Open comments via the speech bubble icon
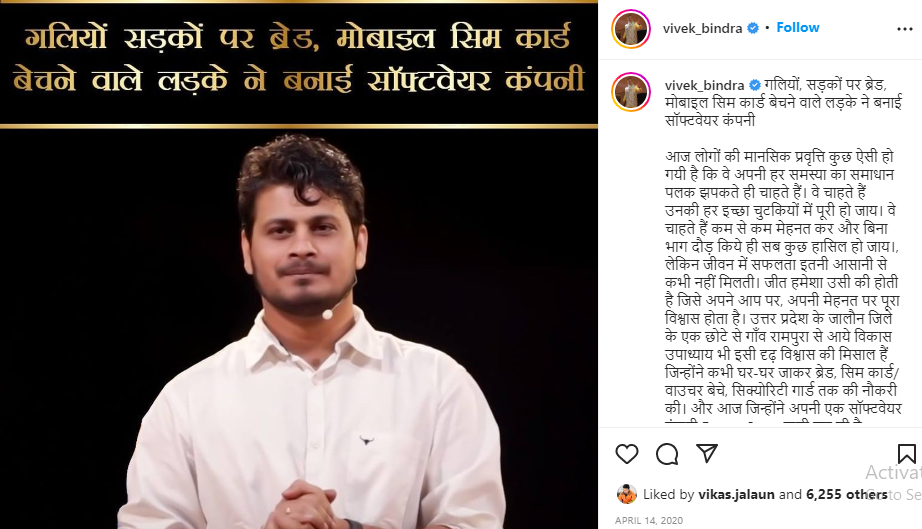The height and width of the screenshot is (529, 922). tap(667, 454)
